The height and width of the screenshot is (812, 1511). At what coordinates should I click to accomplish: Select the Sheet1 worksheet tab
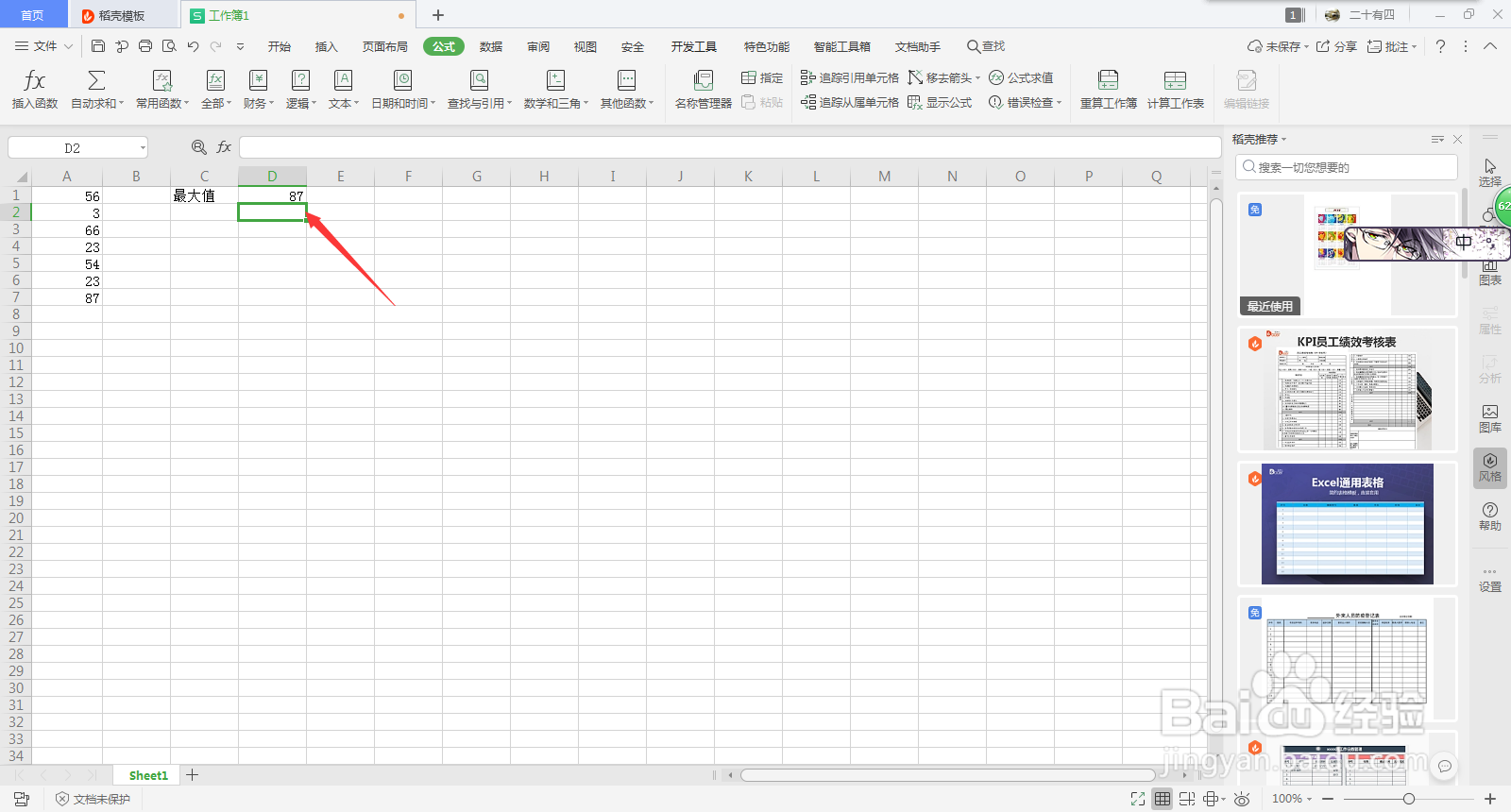tap(148, 775)
